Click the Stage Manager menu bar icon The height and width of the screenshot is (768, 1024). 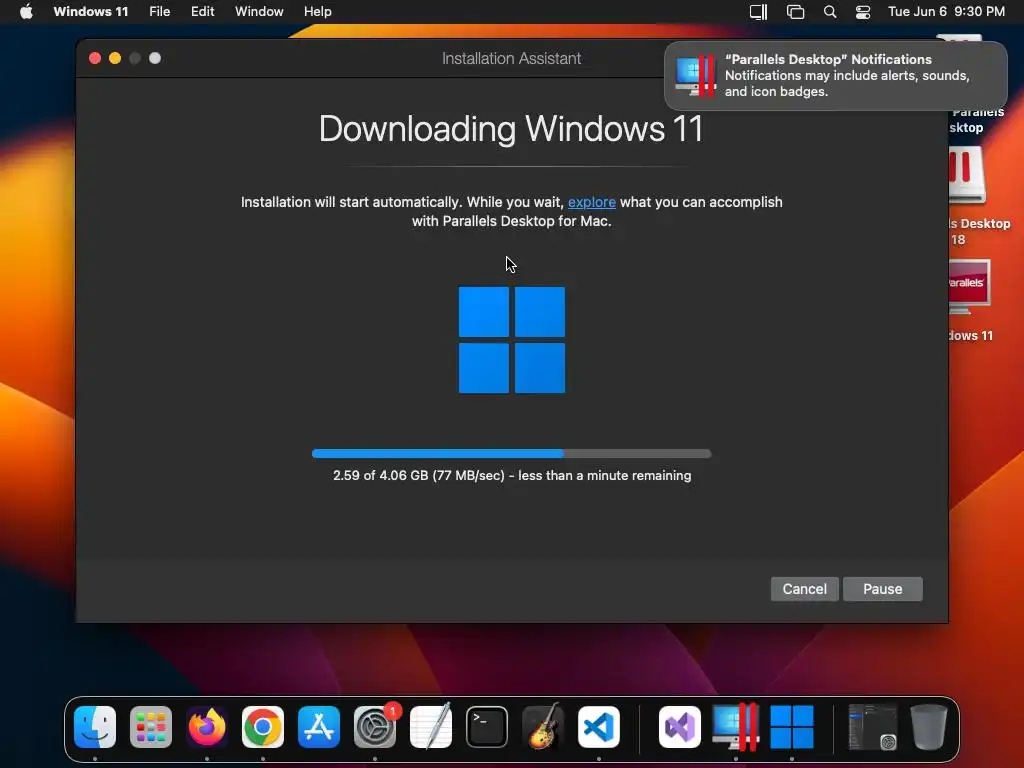tap(795, 12)
